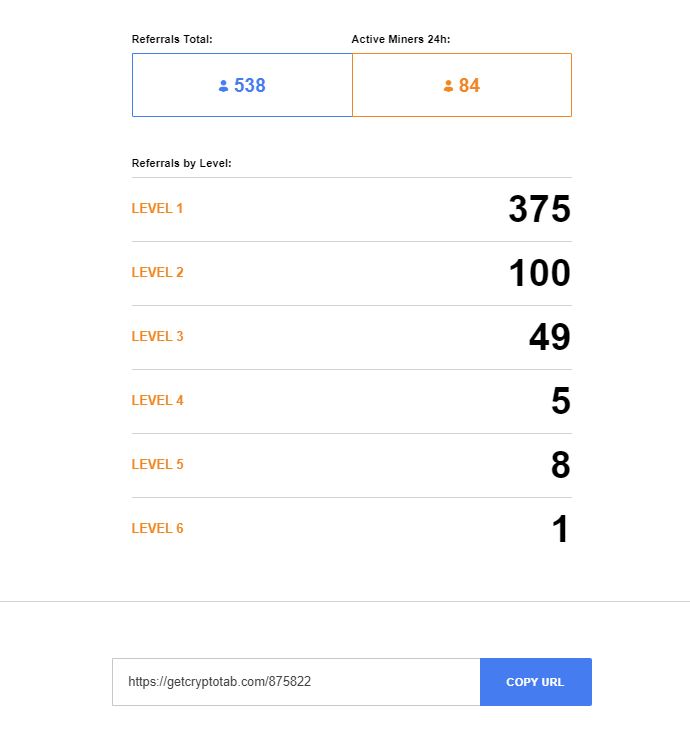Image resolution: width=690 pixels, height=730 pixels.
Task: Click the LEVEL 1 label
Action: click(x=158, y=209)
